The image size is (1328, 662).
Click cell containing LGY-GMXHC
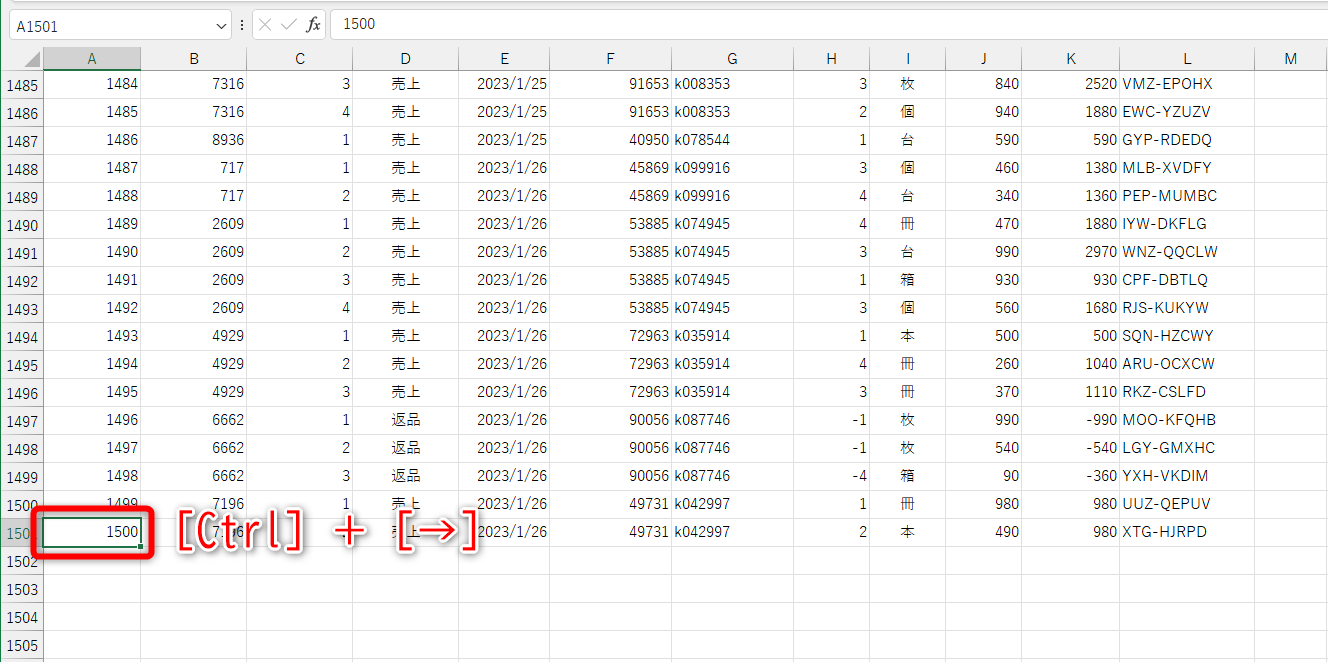(x=1187, y=448)
